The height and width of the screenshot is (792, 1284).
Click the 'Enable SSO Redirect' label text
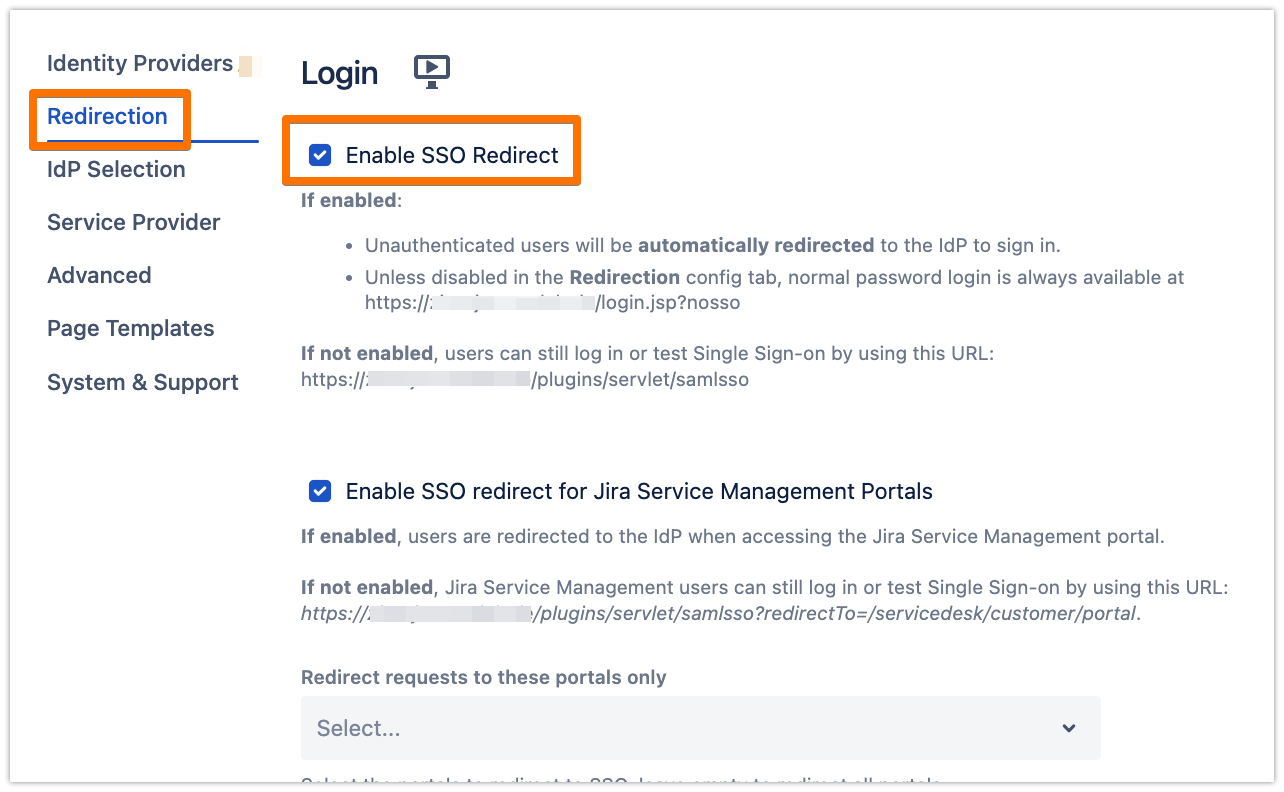click(x=452, y=155)
